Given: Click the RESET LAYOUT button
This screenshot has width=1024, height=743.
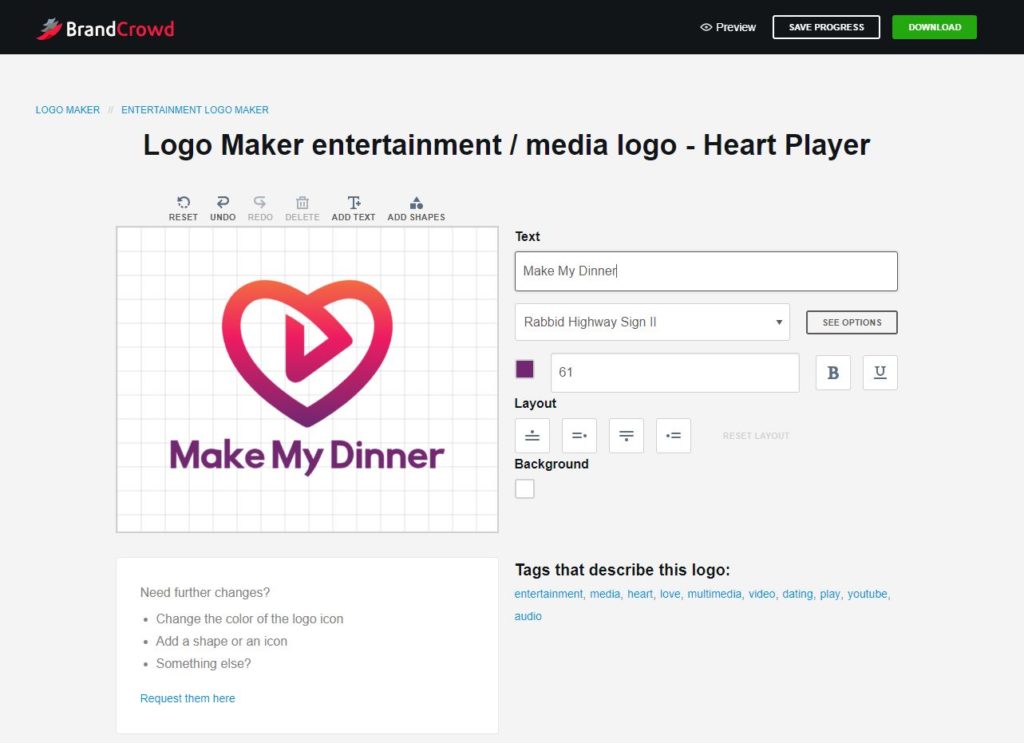Looking at the screenshot, I should coord(756,435).
